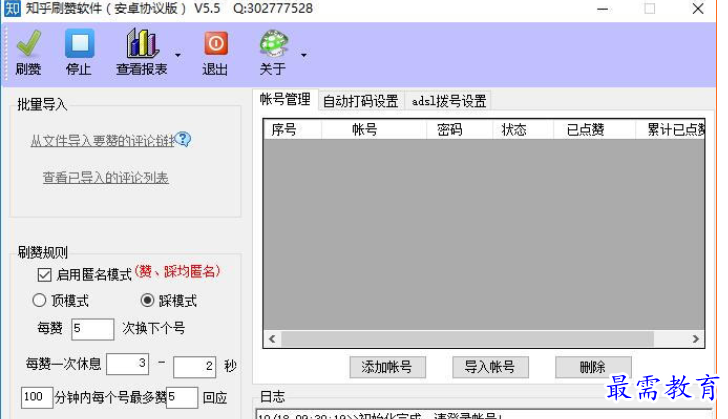Click the 刷赞 green checkmark icon

29,43
